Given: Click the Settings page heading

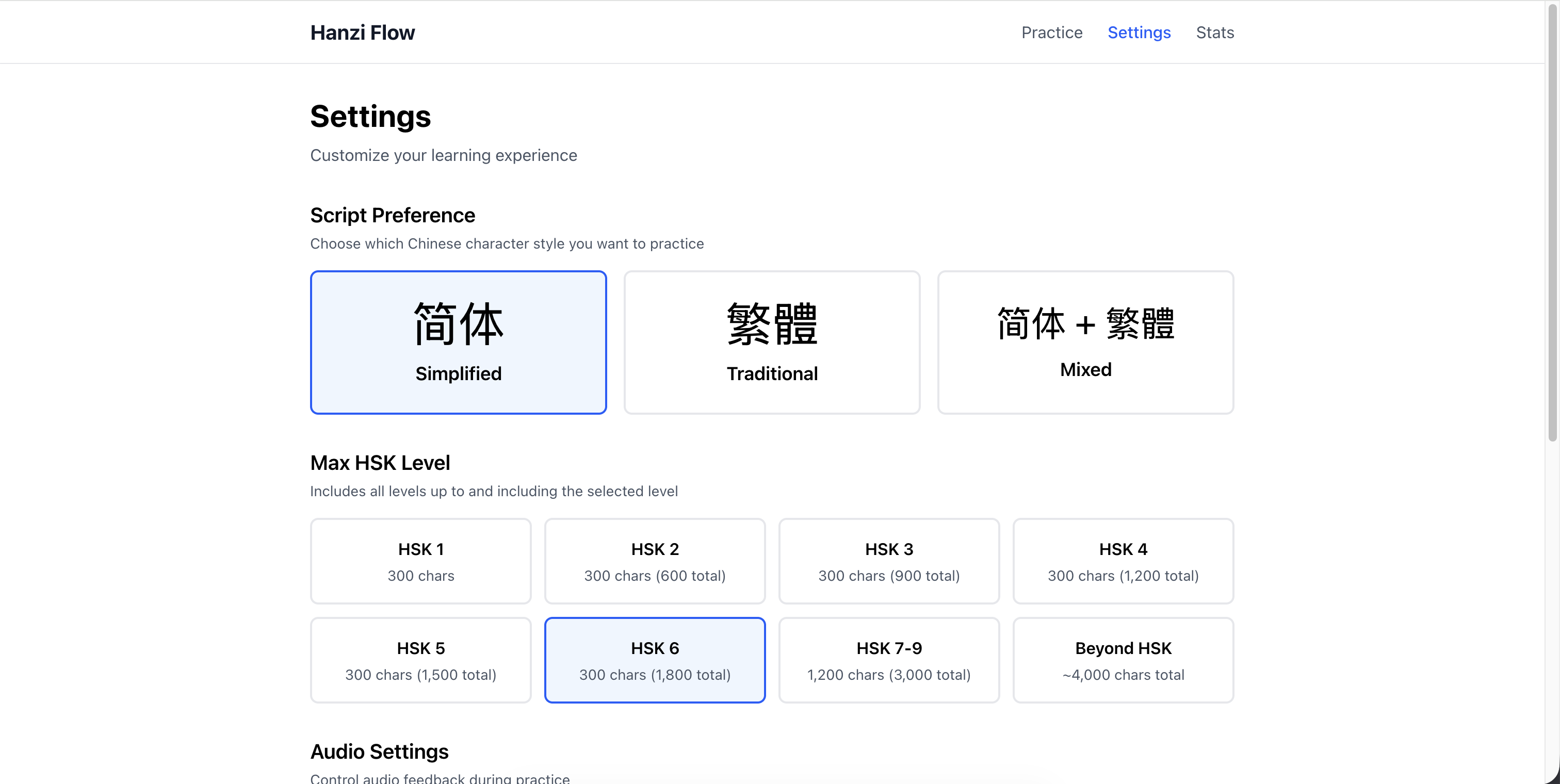Looking at the screenshot, I should [370, 116].
